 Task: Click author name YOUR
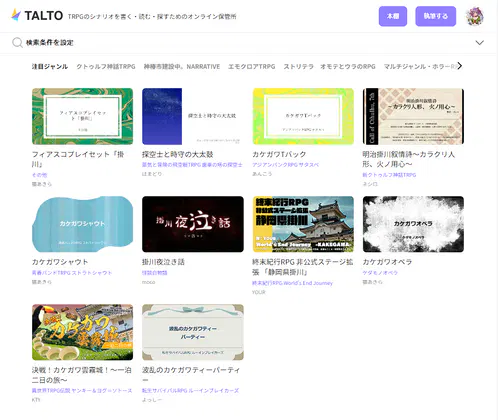259,292
